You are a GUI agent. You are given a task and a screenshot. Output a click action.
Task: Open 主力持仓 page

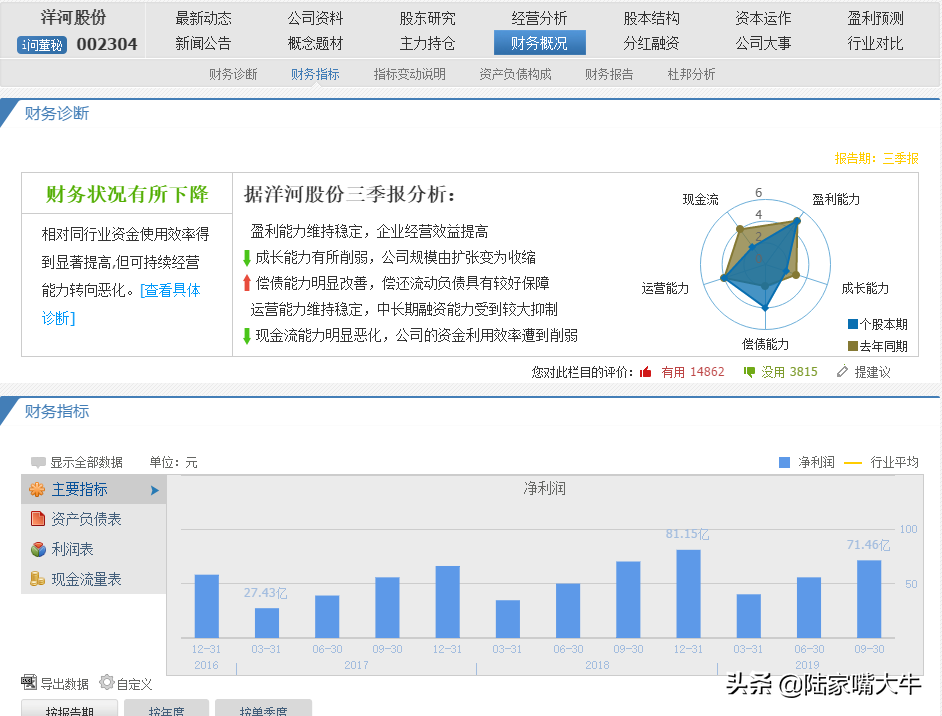[x=428, y=43]
